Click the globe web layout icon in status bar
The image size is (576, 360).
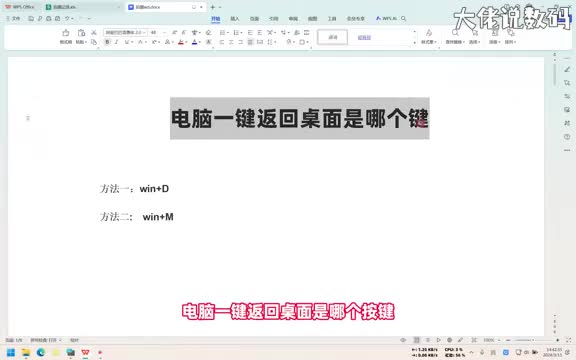click(449, 340)
